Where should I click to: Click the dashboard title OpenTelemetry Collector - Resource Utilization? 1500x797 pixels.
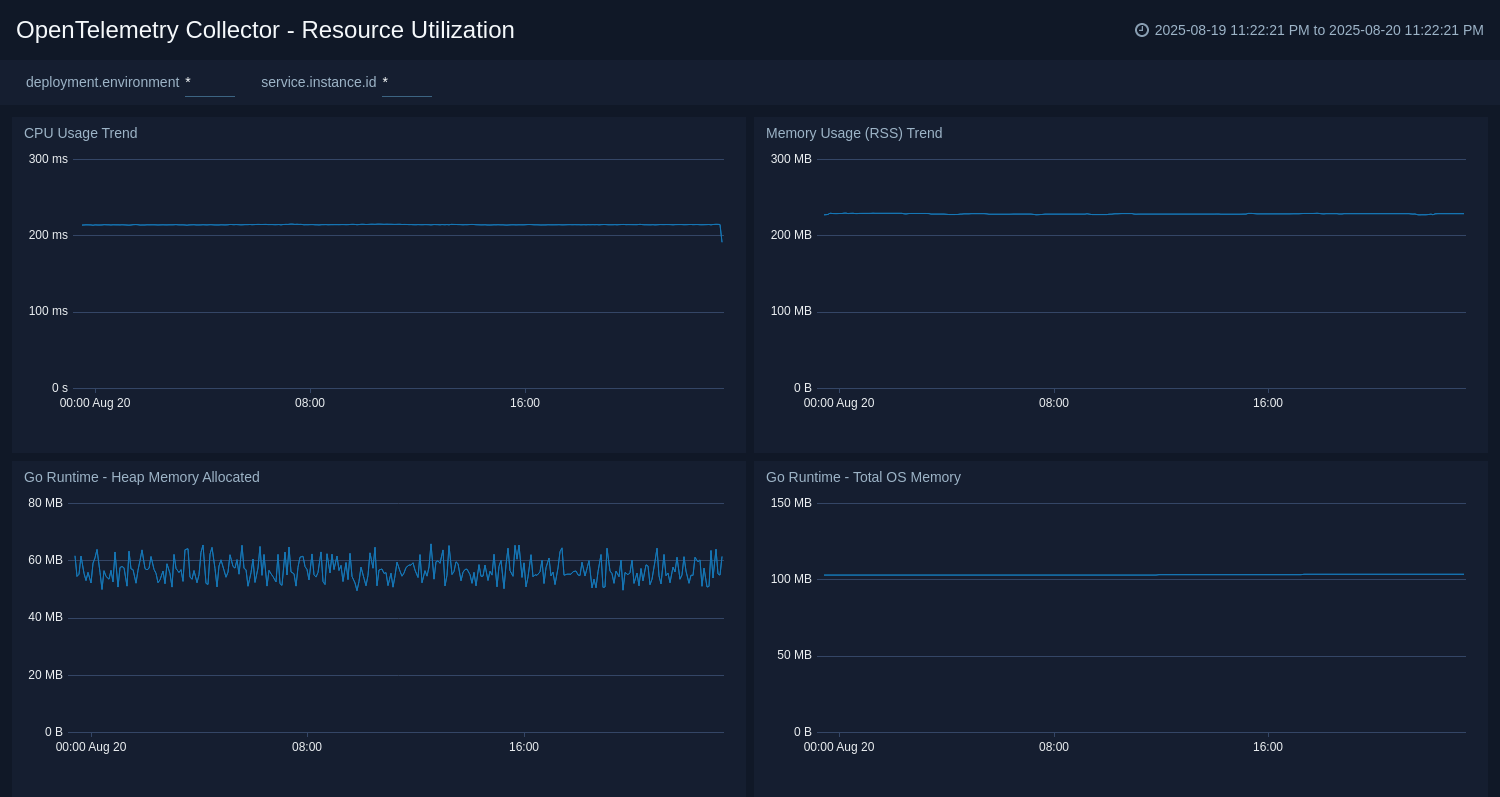(x=265, y=30)
